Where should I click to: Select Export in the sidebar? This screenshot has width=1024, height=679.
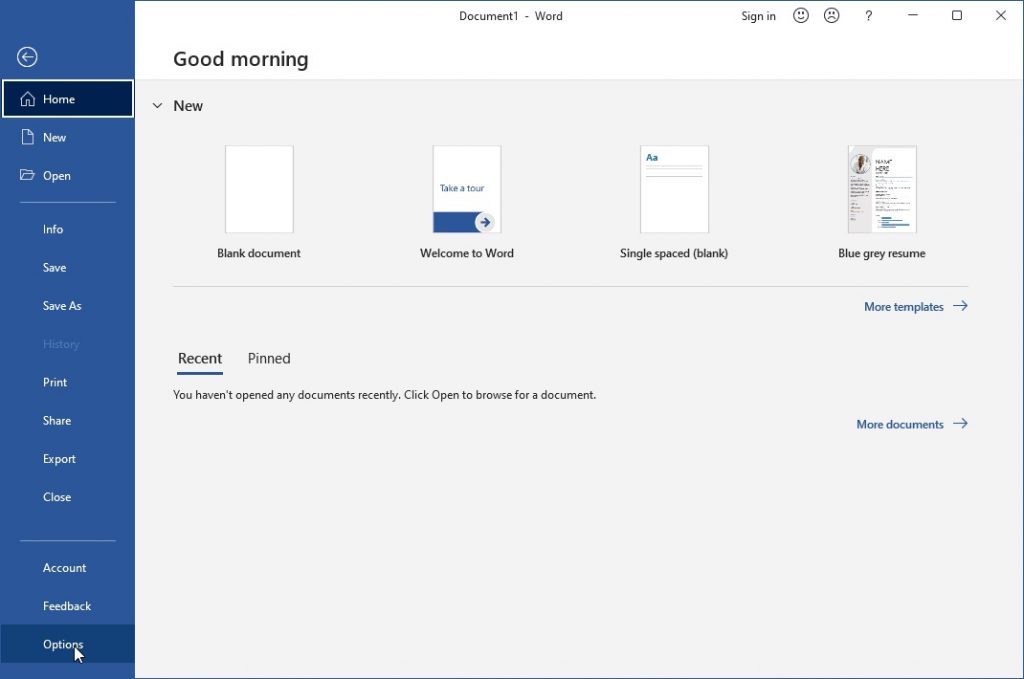pos(59,458)
